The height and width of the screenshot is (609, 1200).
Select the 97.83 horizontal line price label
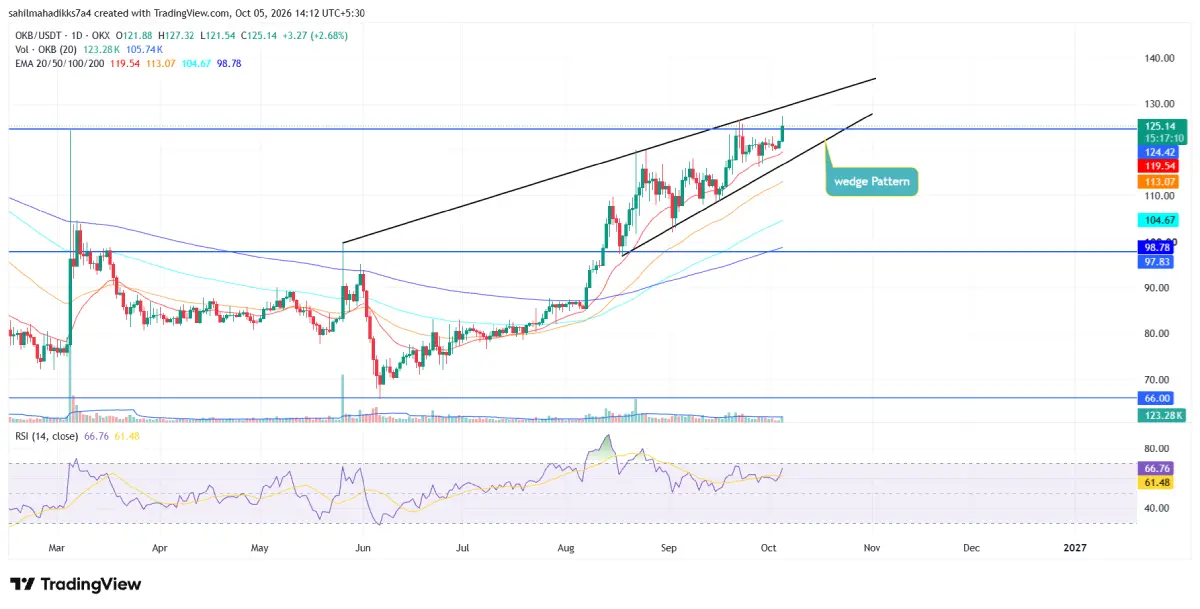1158,260
